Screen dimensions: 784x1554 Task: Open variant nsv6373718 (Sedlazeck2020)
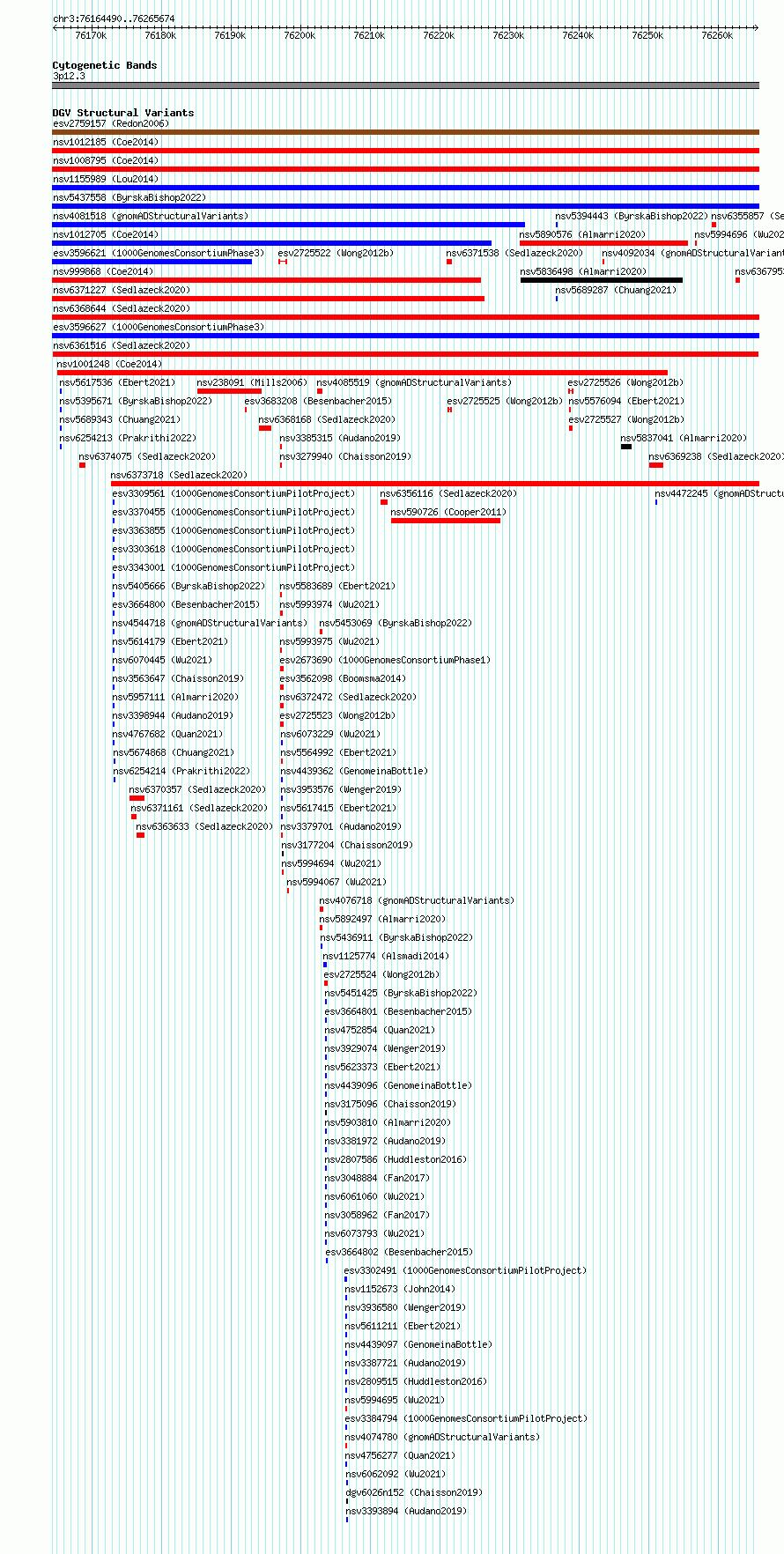pyautogui.click(x=180, y=476)
